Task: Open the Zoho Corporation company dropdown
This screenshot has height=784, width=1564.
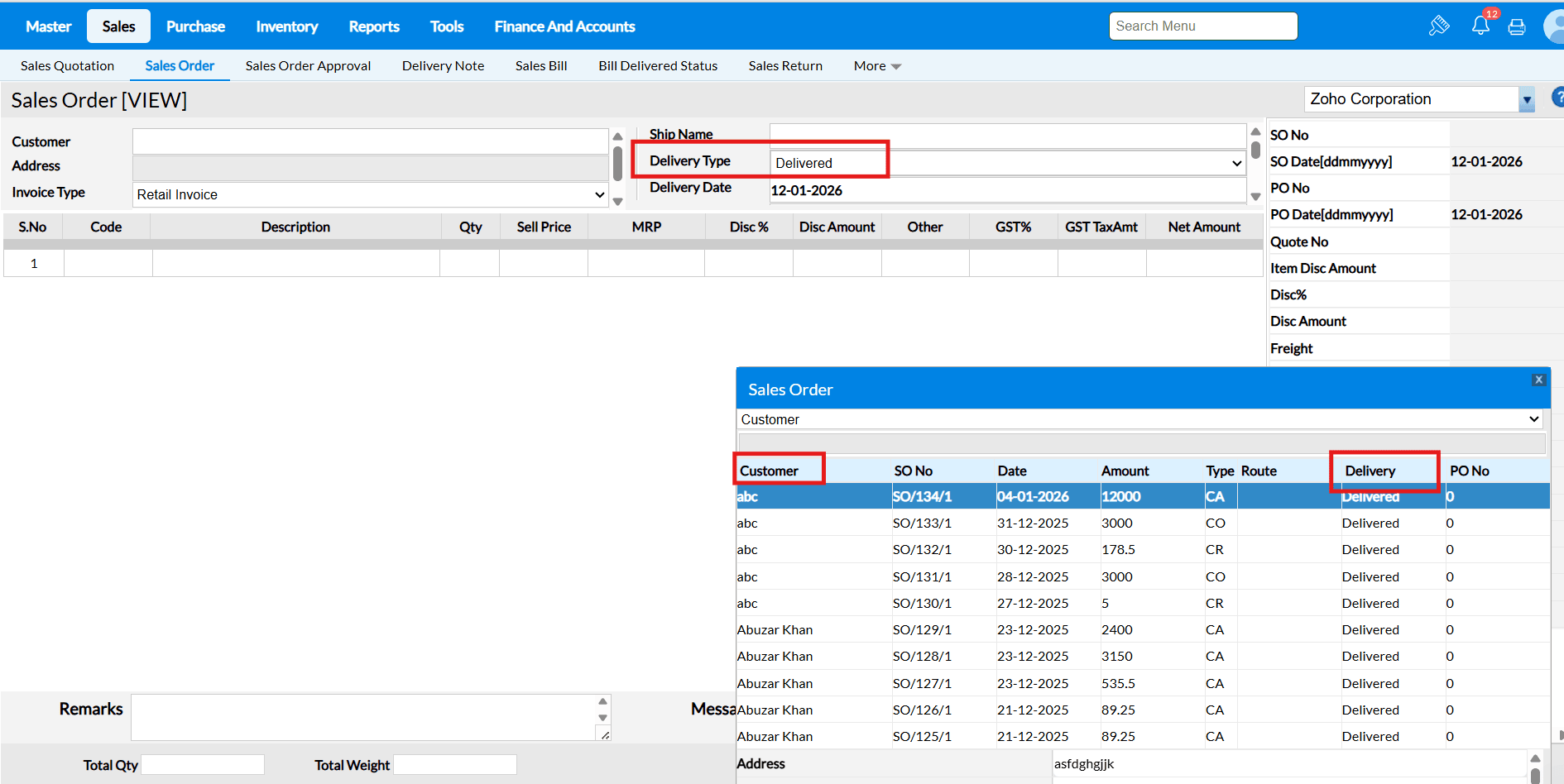Action: pyautogui.click(x=1527, y=100)
